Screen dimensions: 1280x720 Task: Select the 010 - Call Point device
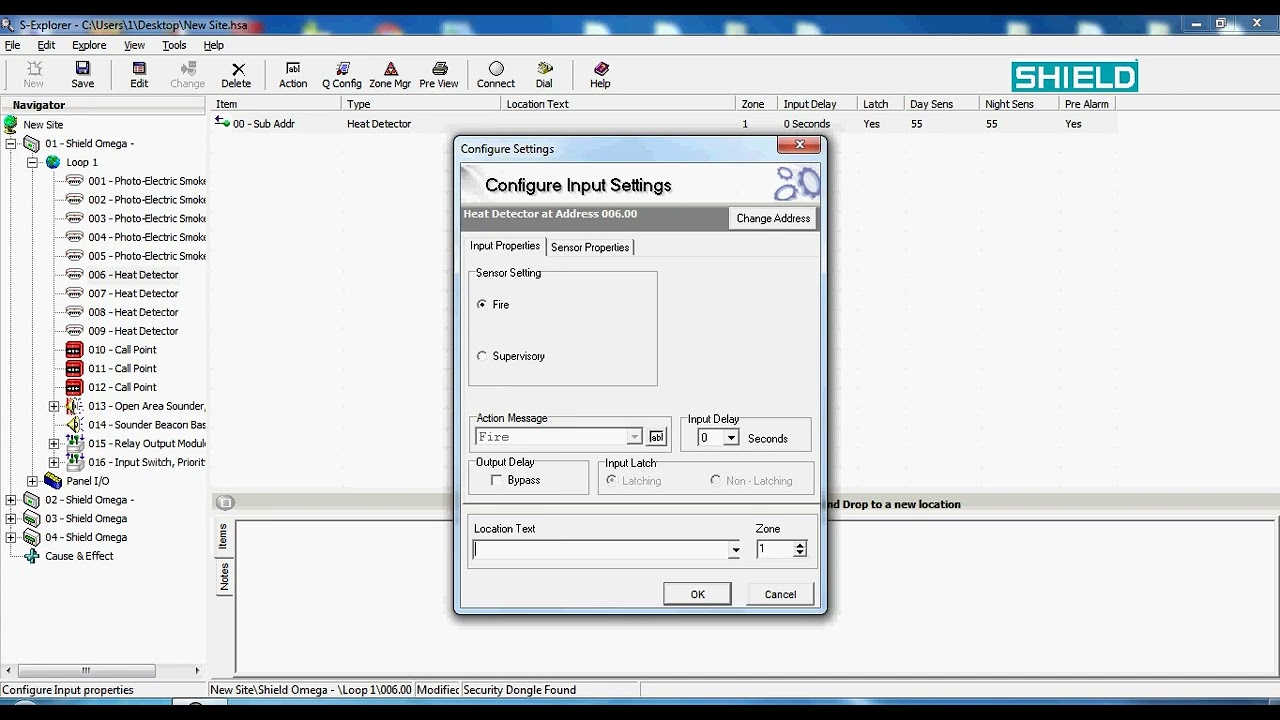122,350
